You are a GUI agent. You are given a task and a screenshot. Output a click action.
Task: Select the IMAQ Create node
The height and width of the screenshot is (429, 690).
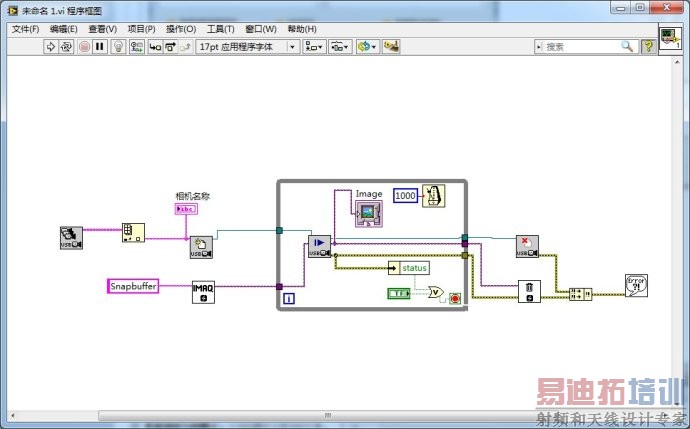pos(203,292)
